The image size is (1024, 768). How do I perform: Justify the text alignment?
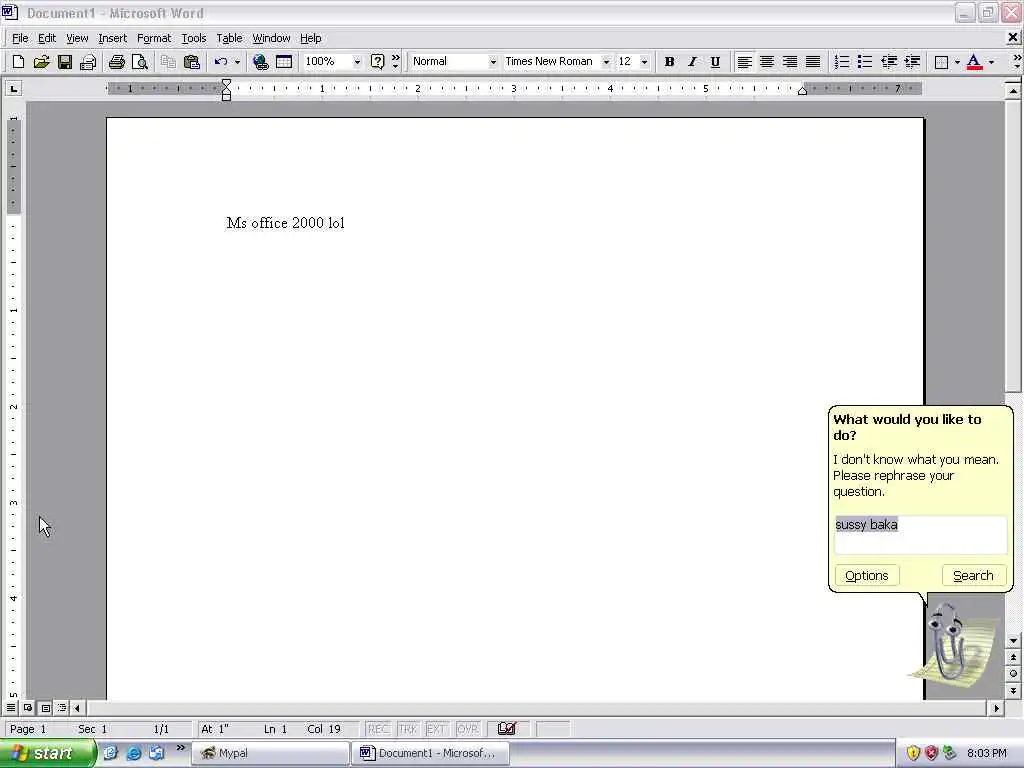point(813,62)
